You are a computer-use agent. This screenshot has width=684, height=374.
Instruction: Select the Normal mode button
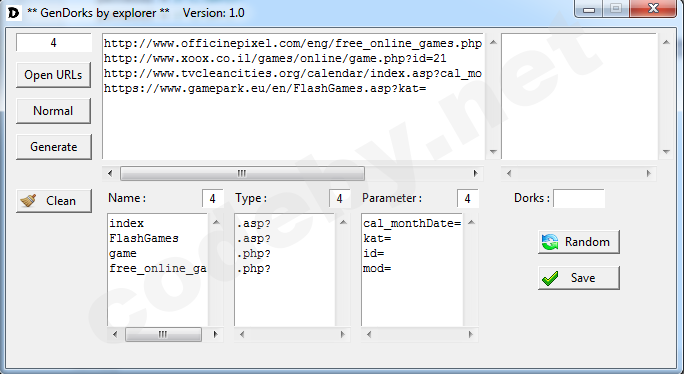53,111
